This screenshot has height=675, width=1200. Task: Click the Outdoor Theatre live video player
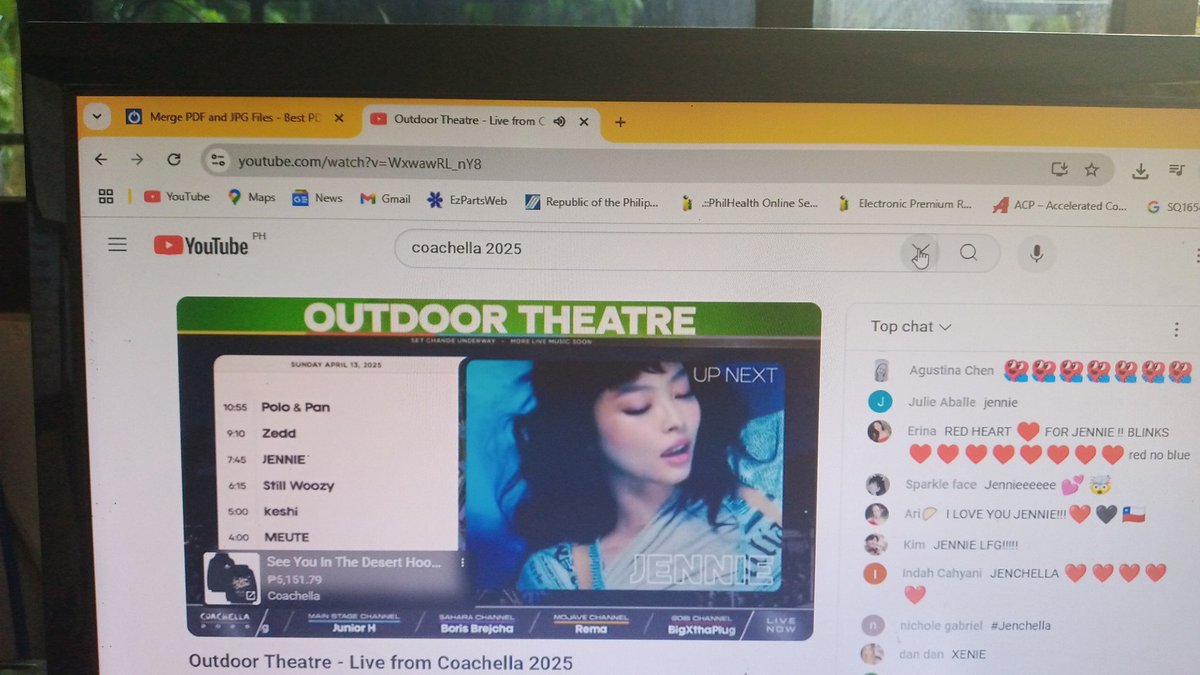point(498,470)
